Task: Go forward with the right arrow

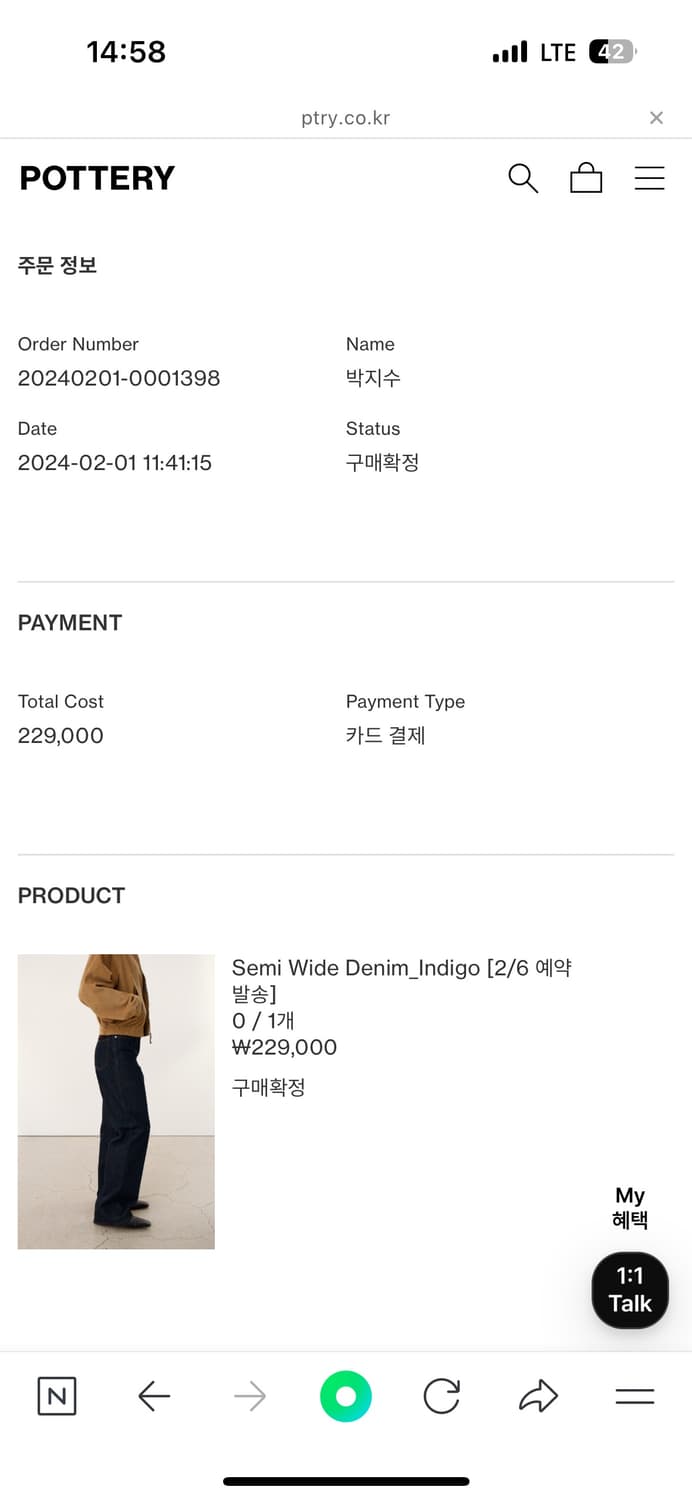Action: click(x=250, y=1396)
